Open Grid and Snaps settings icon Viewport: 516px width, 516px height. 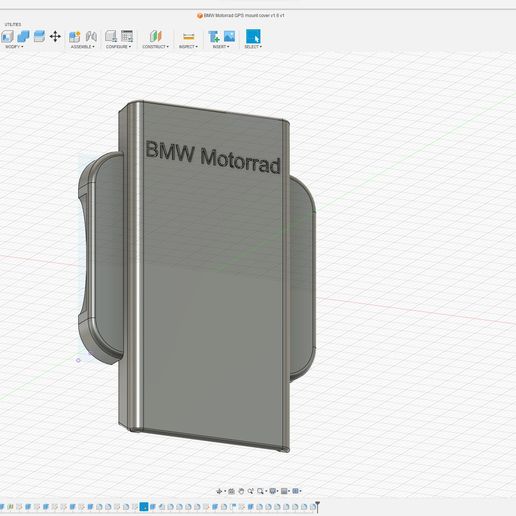[x=284, y=491]
